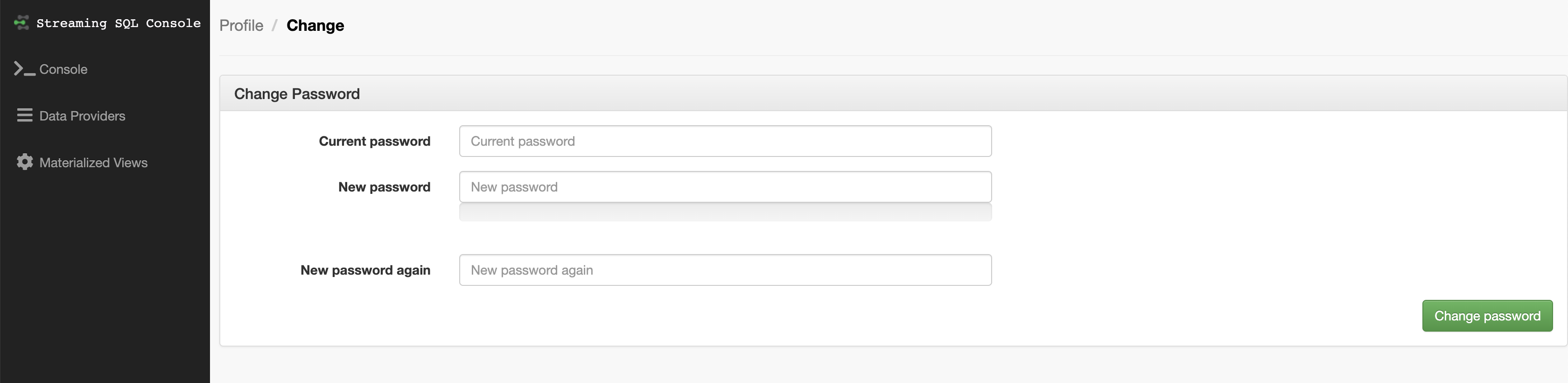Click the Data Providers list icon

(x=24, y=115)
